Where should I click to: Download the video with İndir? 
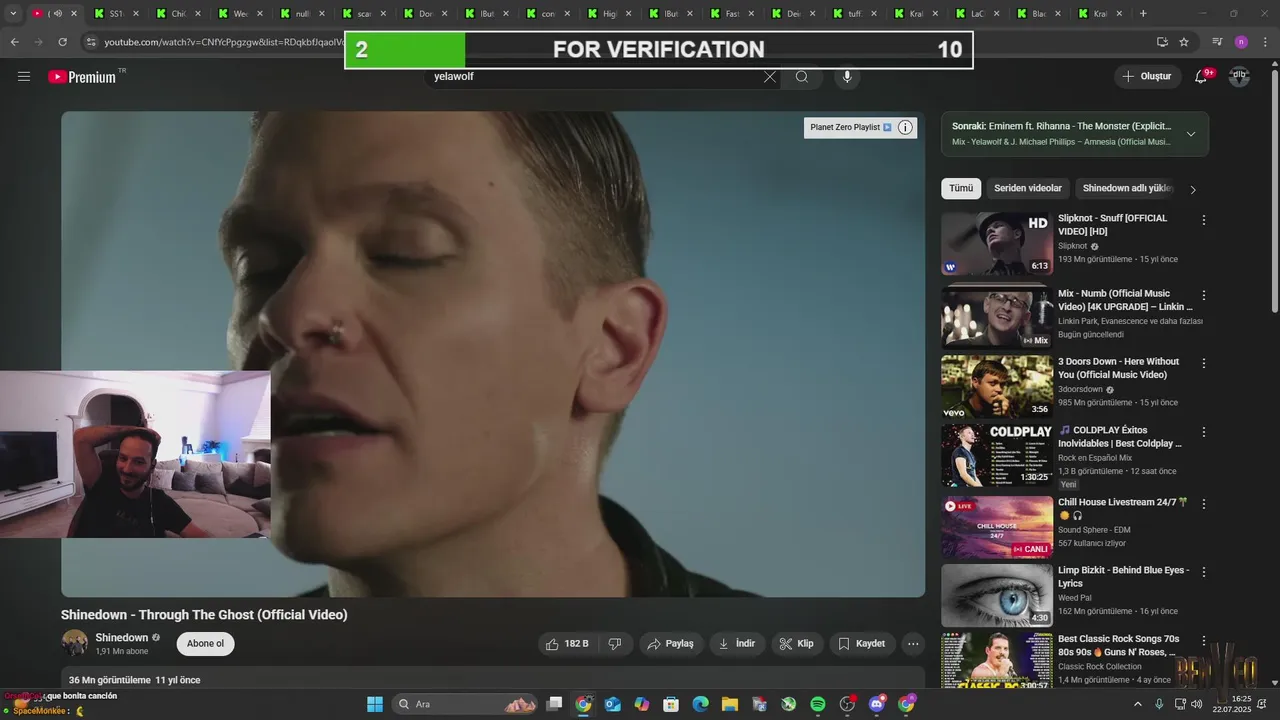tap(737, 644)
